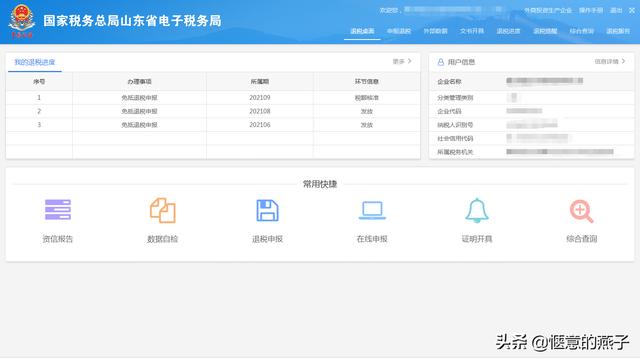Select the 我的退税进度 tab
Screen dimensions: 640x361
click(35, 62)
